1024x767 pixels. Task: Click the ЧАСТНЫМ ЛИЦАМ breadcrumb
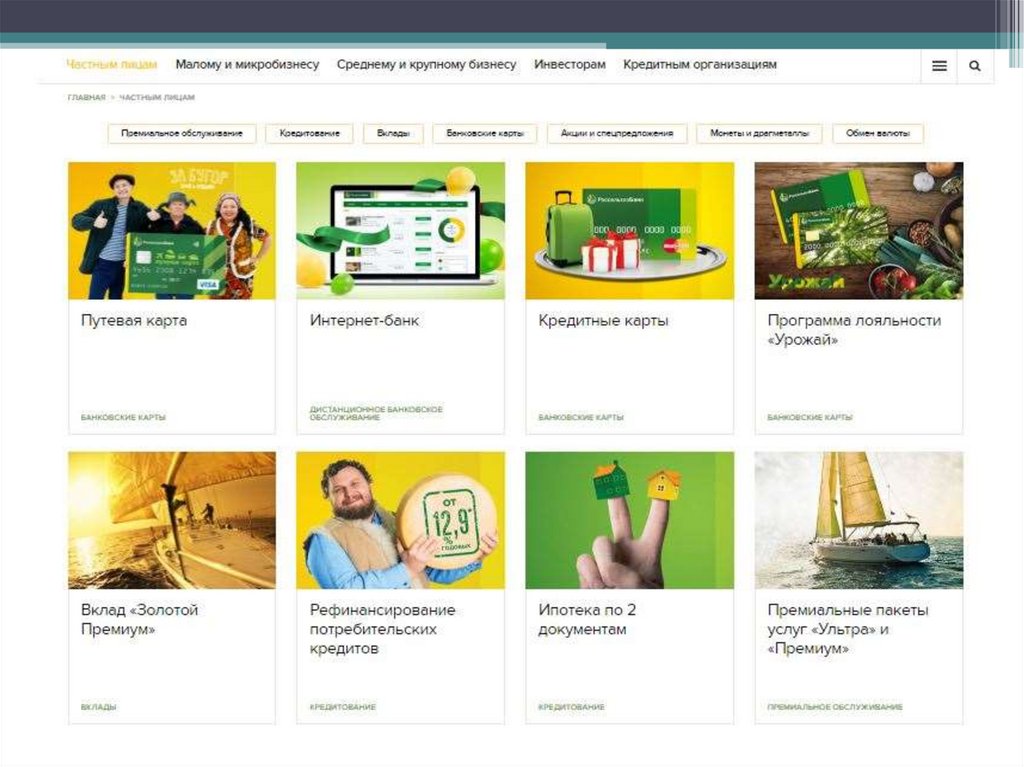(x=157, y=97)
